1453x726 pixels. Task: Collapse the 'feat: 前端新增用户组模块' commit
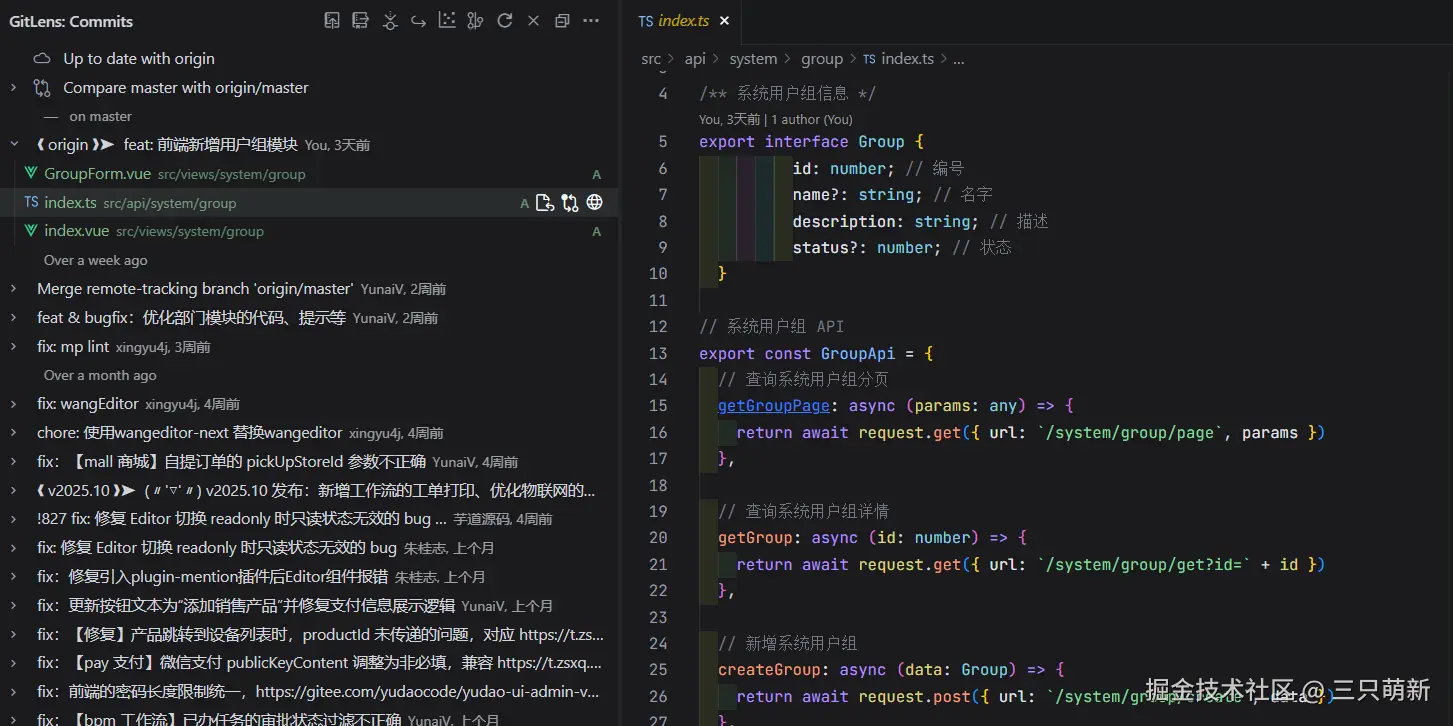coord(14,145)
